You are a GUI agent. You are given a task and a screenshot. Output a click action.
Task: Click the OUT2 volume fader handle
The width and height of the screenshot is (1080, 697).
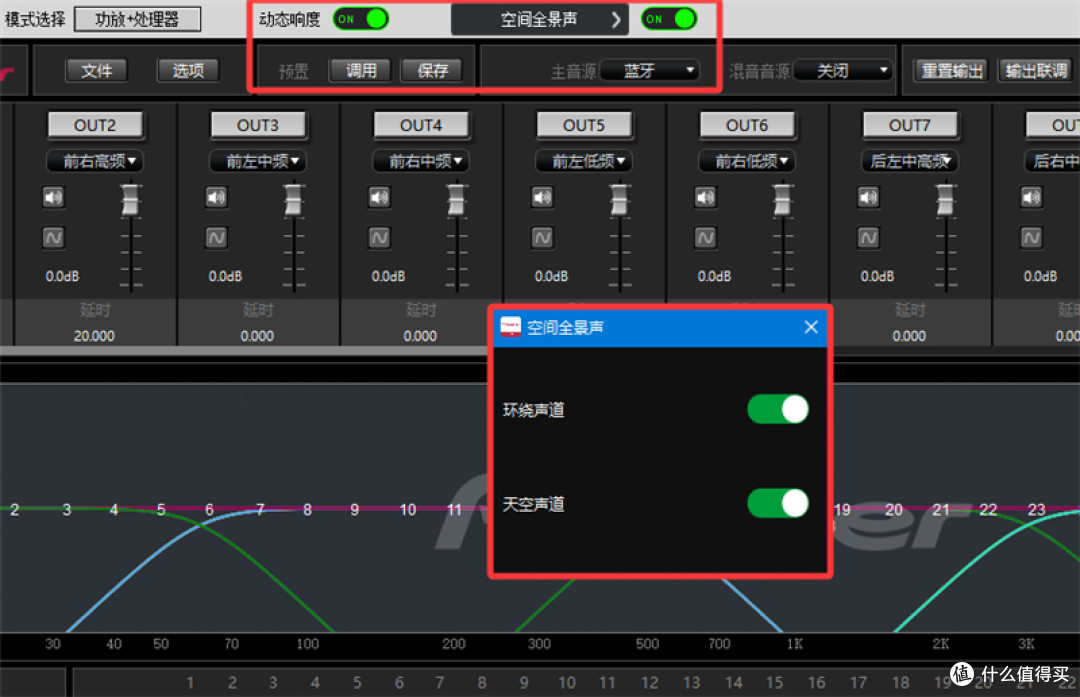pyautogui.click(x=130, y=200)
